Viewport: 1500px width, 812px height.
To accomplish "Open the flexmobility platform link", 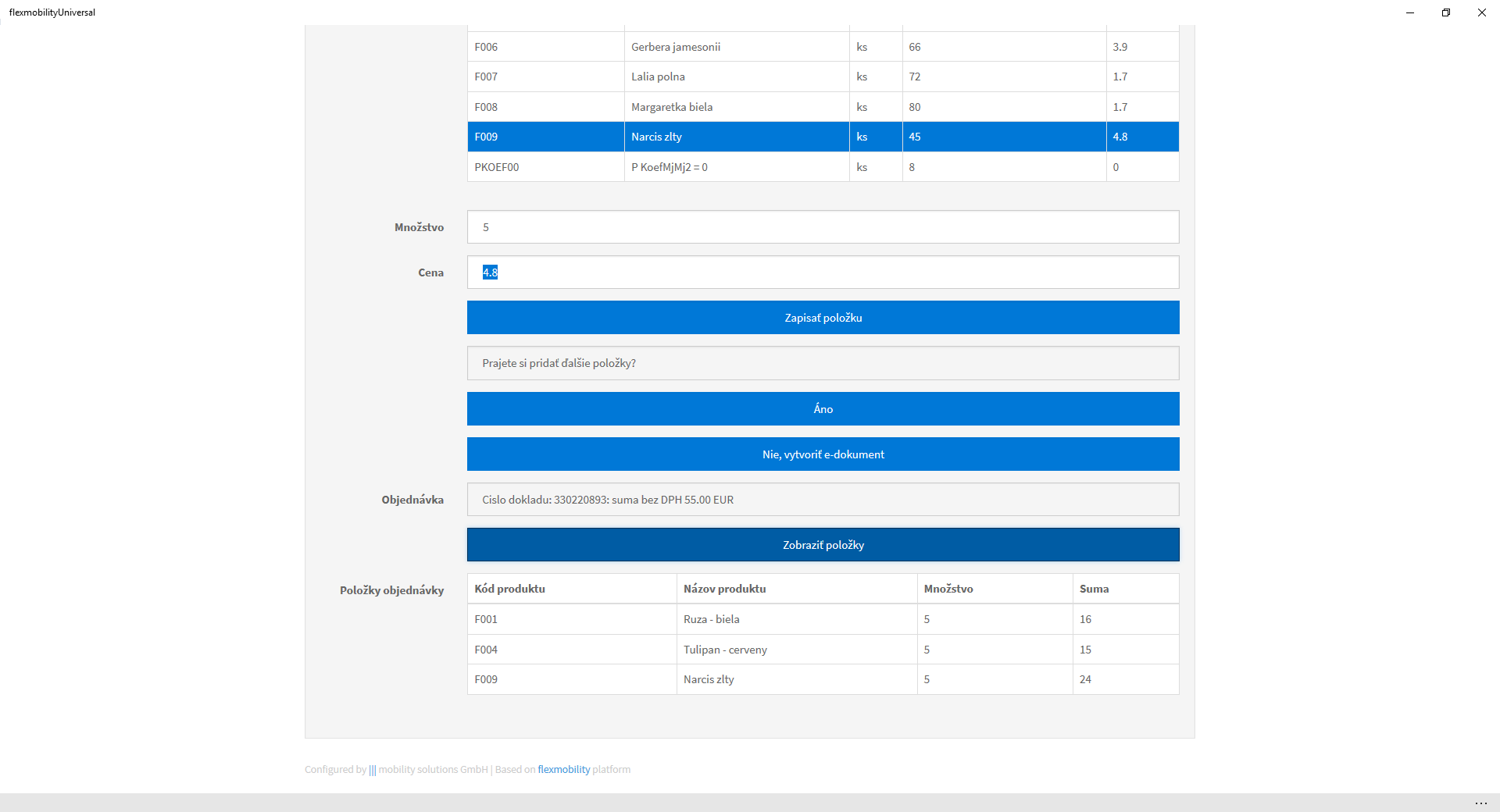I will [563, 769].
